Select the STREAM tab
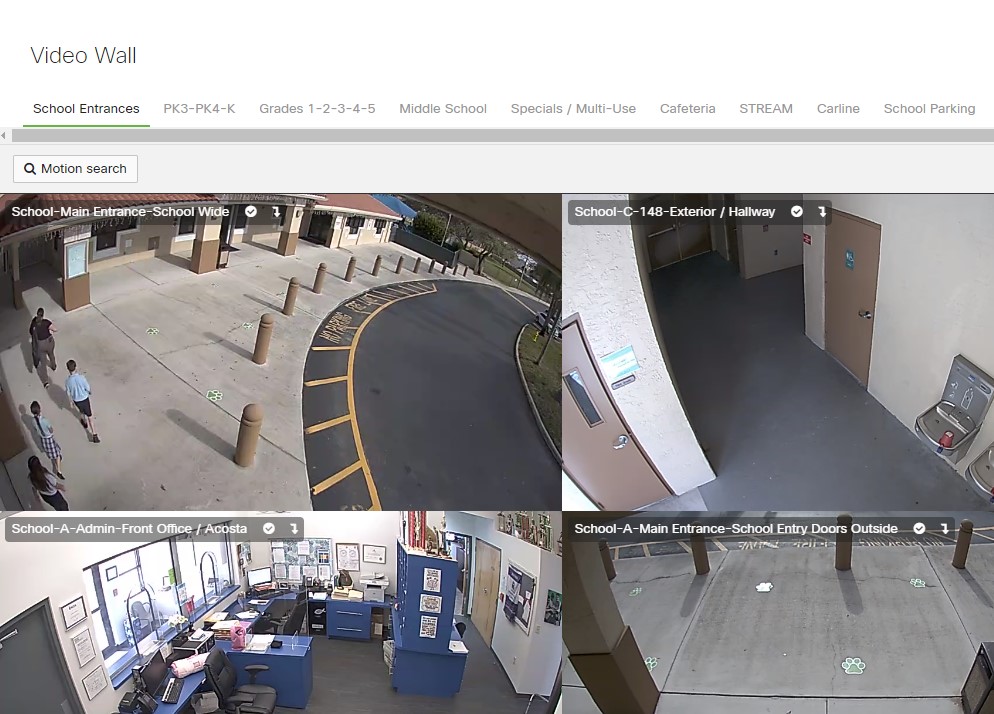The width and height of the screenshot is (994, 714). click(x=766, y=109)
